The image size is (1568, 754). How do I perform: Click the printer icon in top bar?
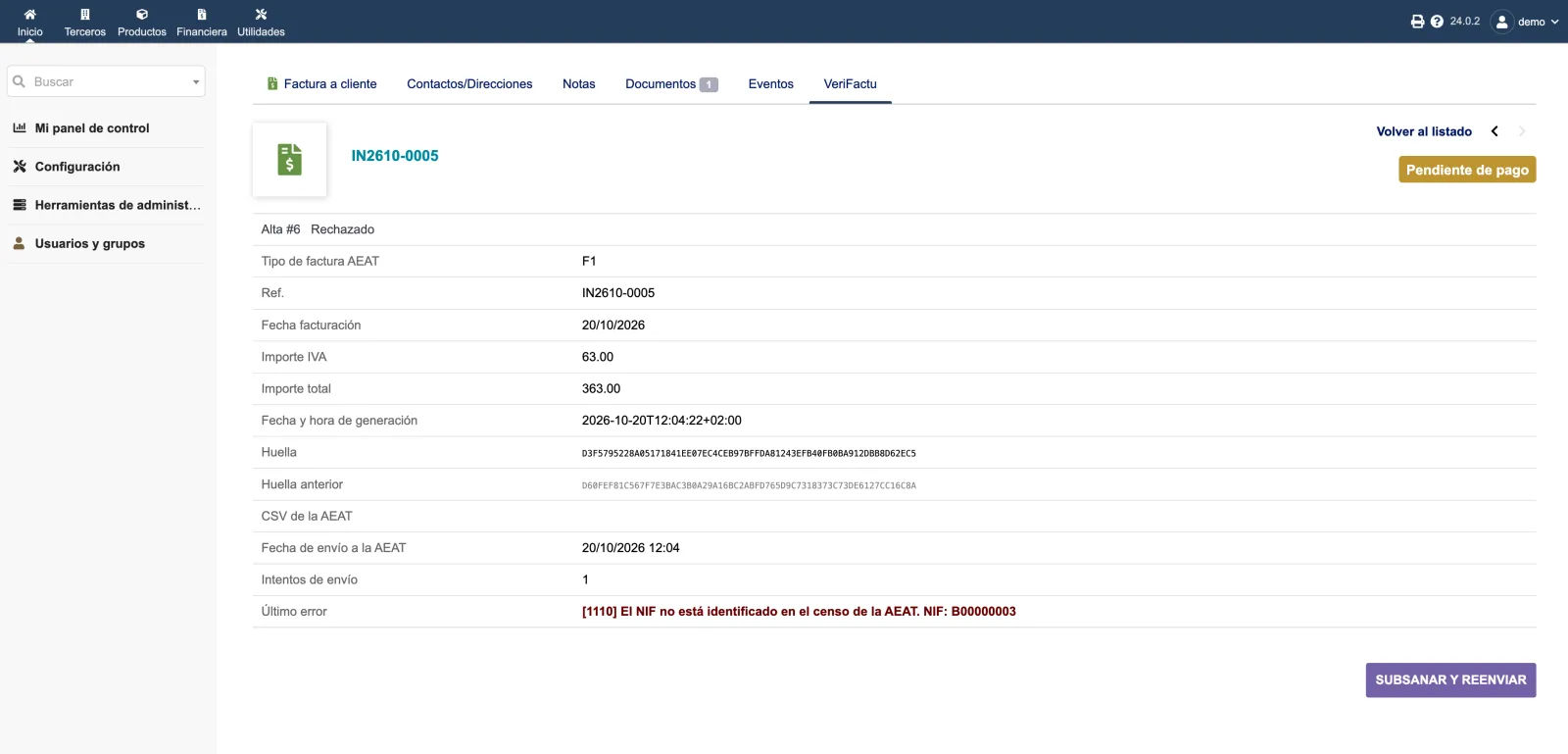click(x=1417, y=22)
